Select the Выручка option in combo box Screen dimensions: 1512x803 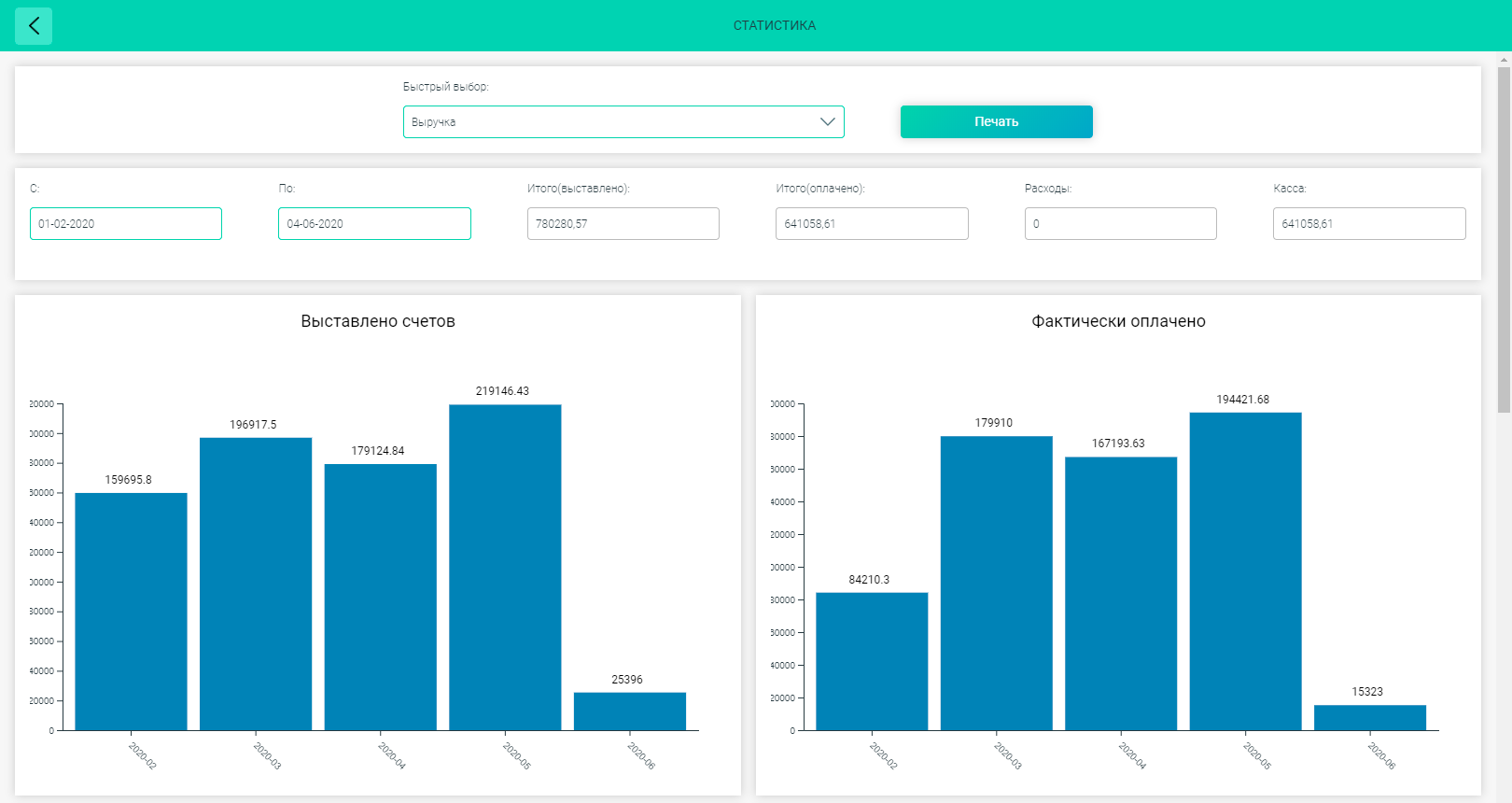click(623, 121)
